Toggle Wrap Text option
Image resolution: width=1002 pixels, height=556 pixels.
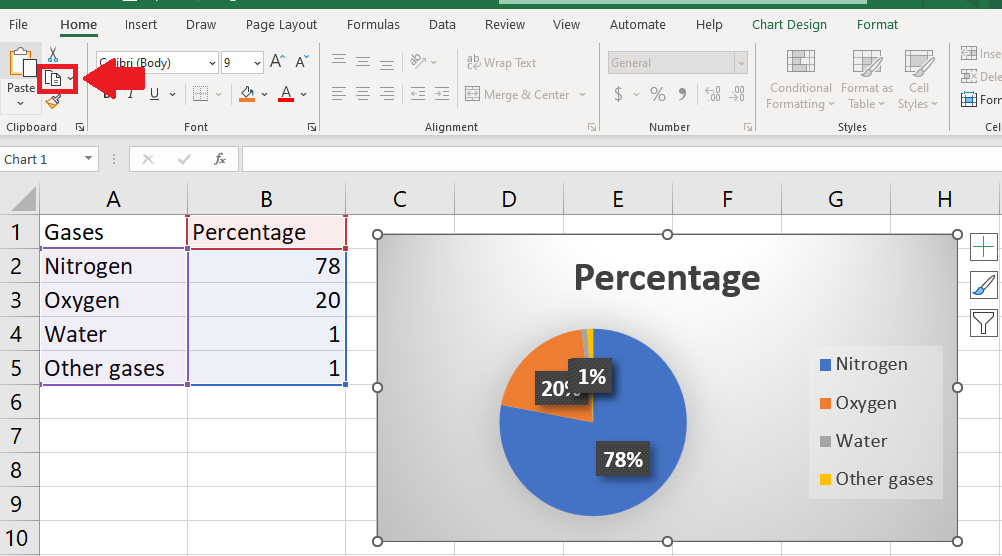501,63
